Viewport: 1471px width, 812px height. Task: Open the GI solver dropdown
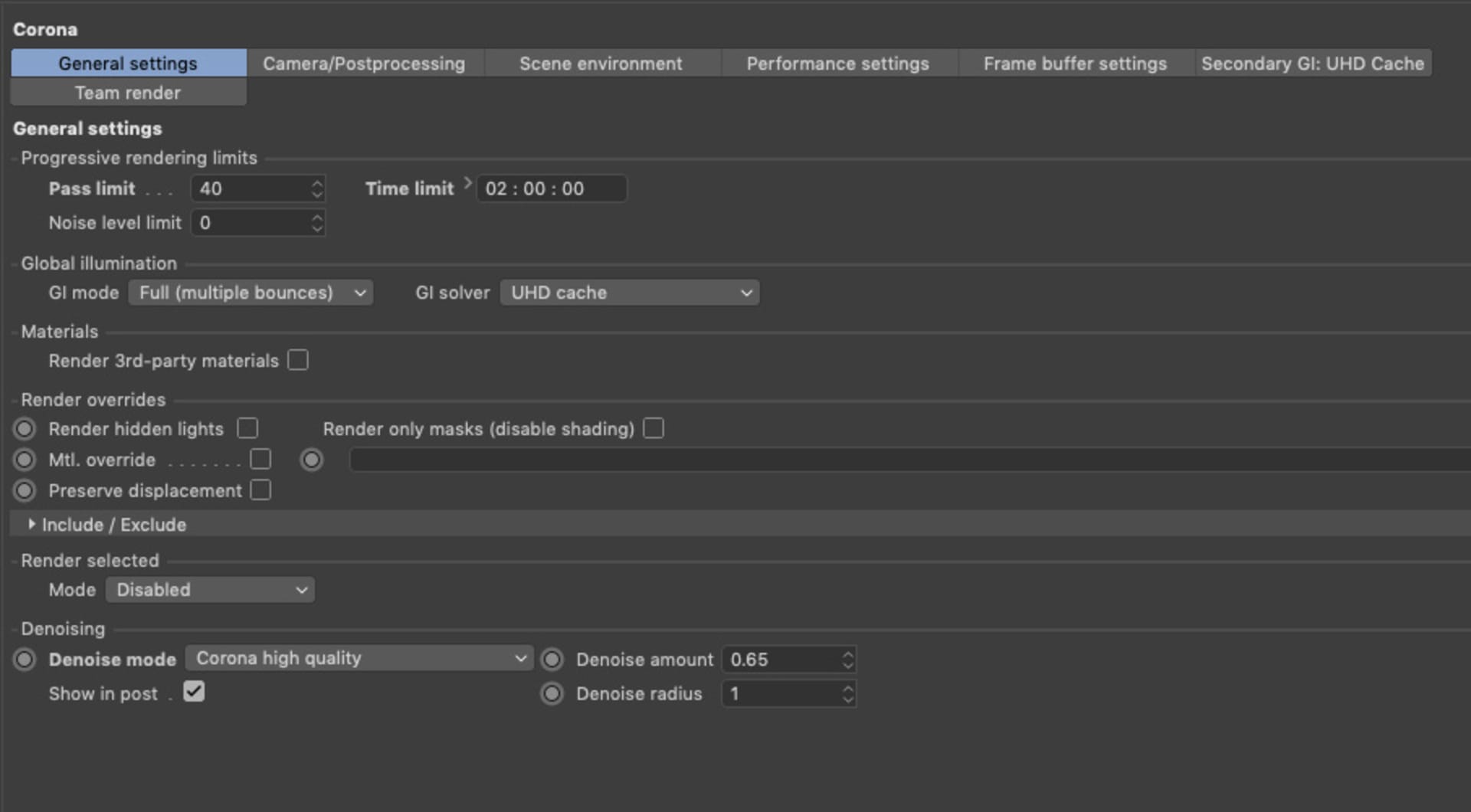(630, 293)
